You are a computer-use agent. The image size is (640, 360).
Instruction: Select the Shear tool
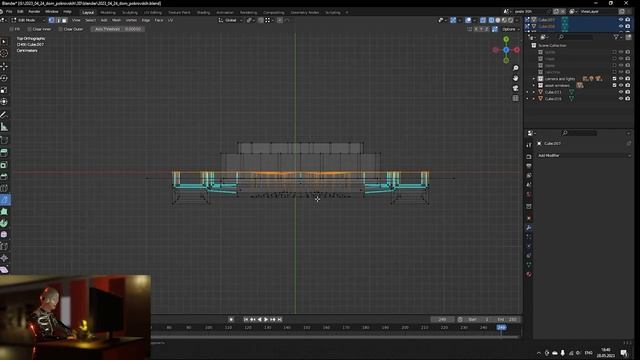click(4, 269)
